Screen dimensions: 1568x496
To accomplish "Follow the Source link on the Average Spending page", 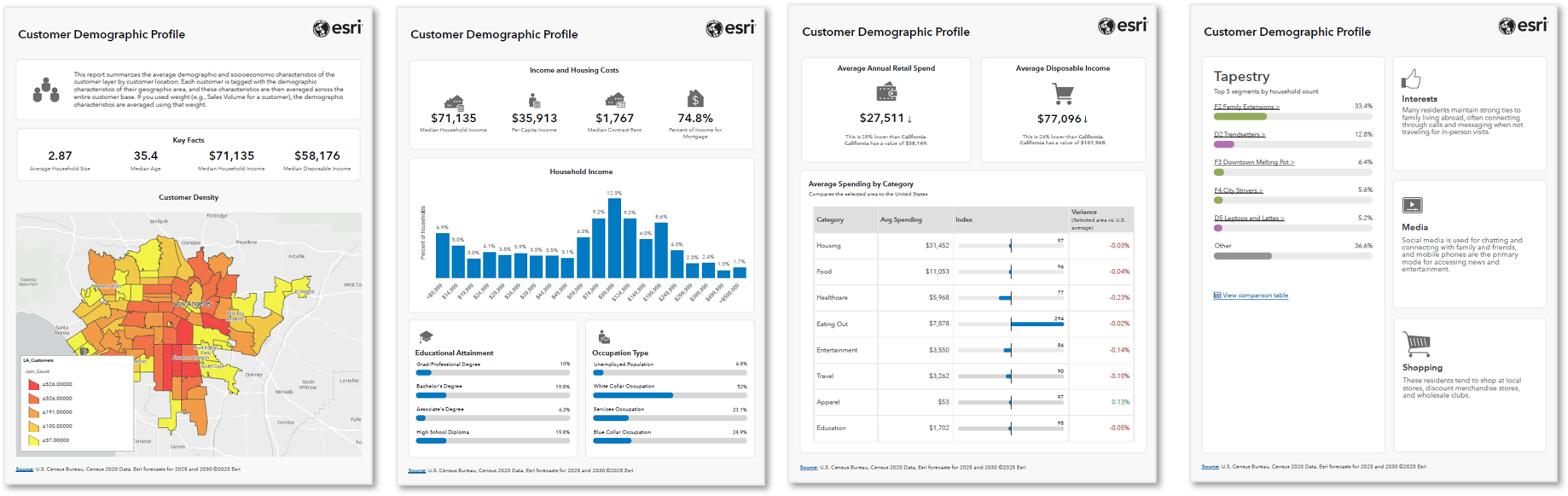I will tap(808, 468).
